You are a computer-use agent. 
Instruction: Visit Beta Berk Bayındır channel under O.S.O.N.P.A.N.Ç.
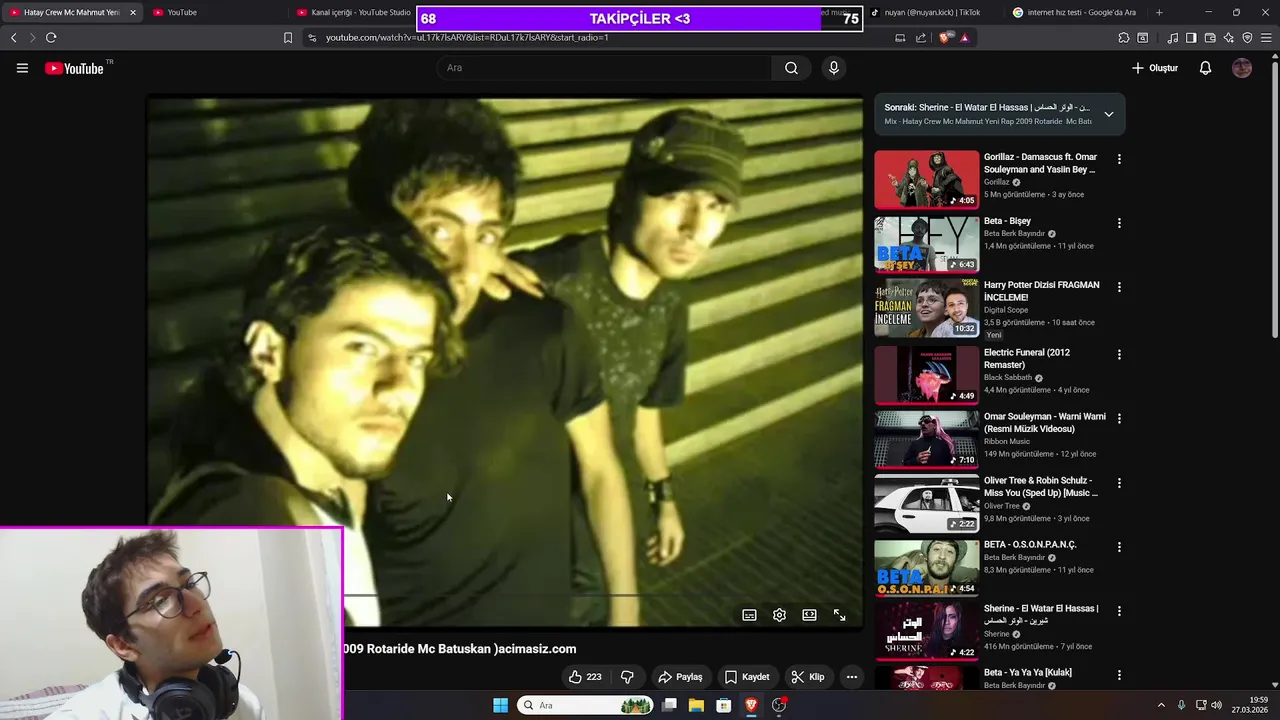(1014, 557)
